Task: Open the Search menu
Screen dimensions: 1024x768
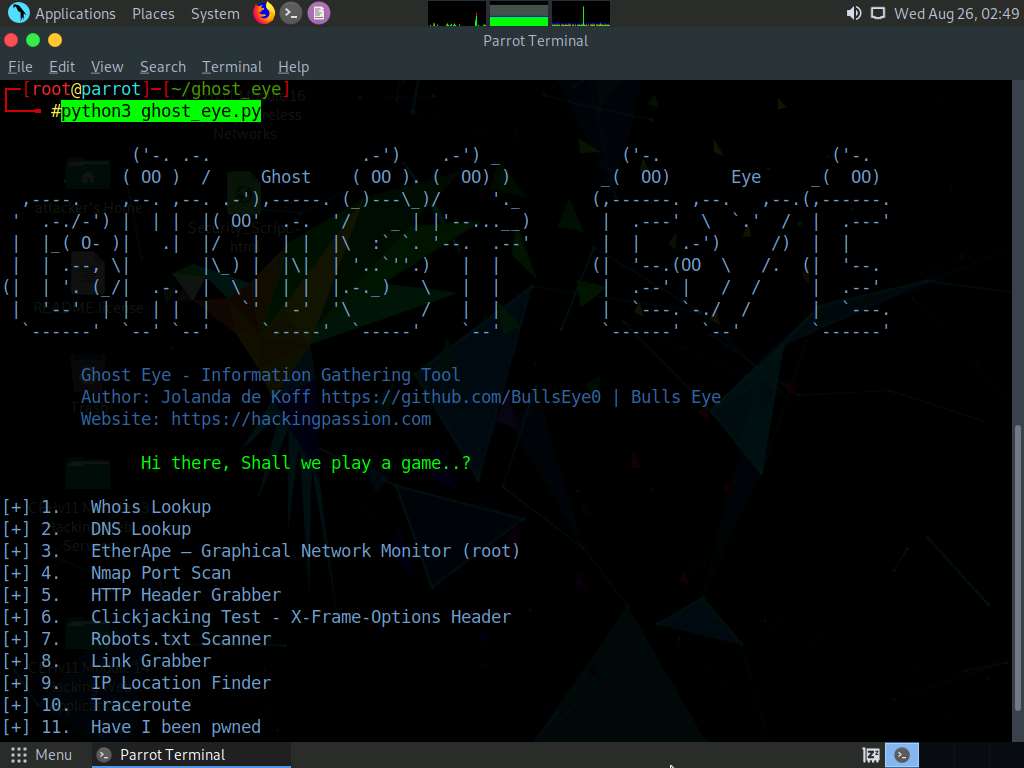Action: tap(163, 67)
